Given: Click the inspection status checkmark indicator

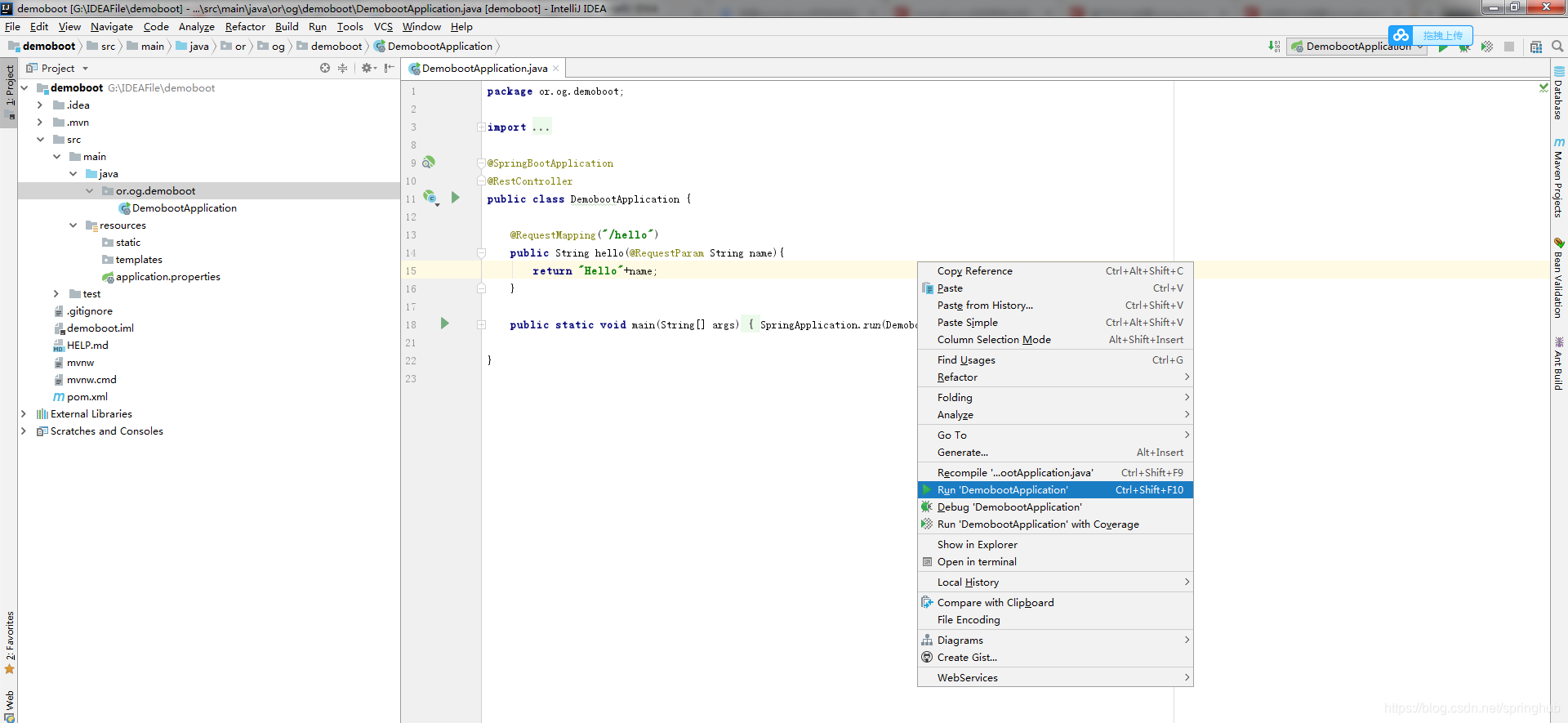Looking at the screenshot, I should (1543, 87).
